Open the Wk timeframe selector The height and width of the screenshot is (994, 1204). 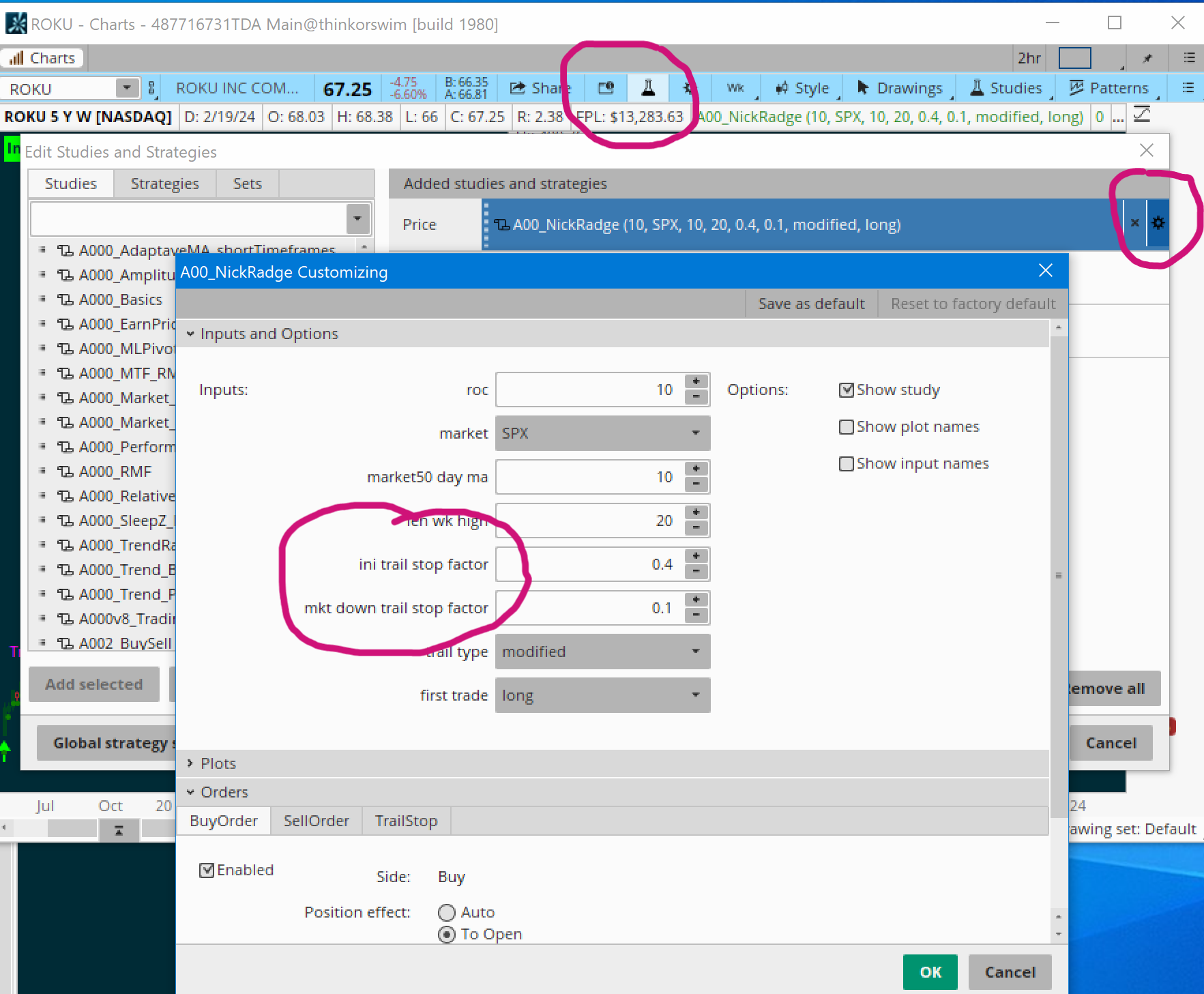pos(737,88)
